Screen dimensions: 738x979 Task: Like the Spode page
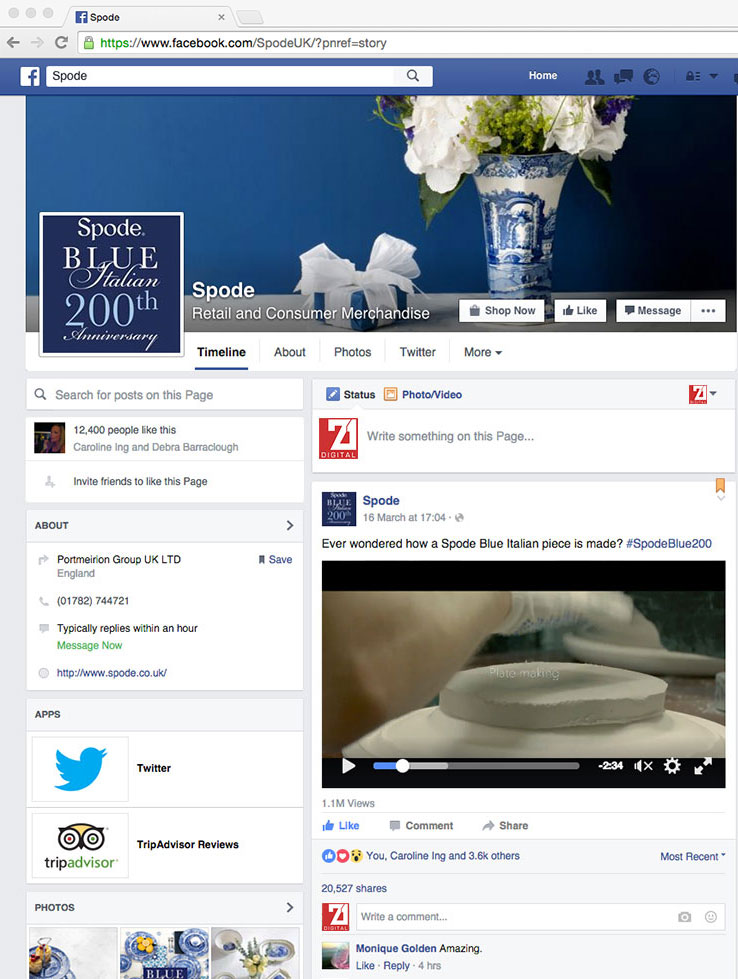(x=580, y=310)
